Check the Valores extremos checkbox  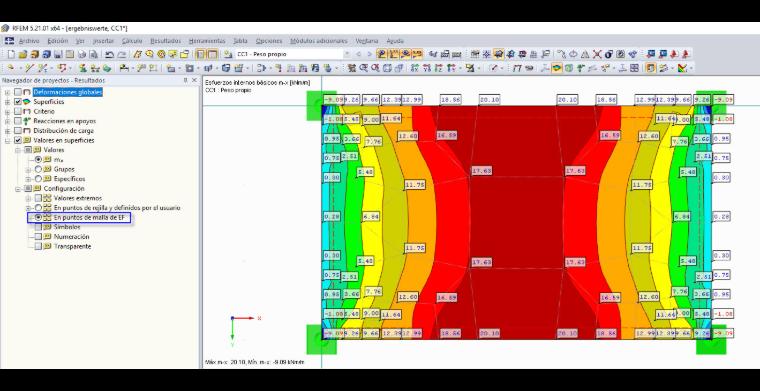click(38, 198)
